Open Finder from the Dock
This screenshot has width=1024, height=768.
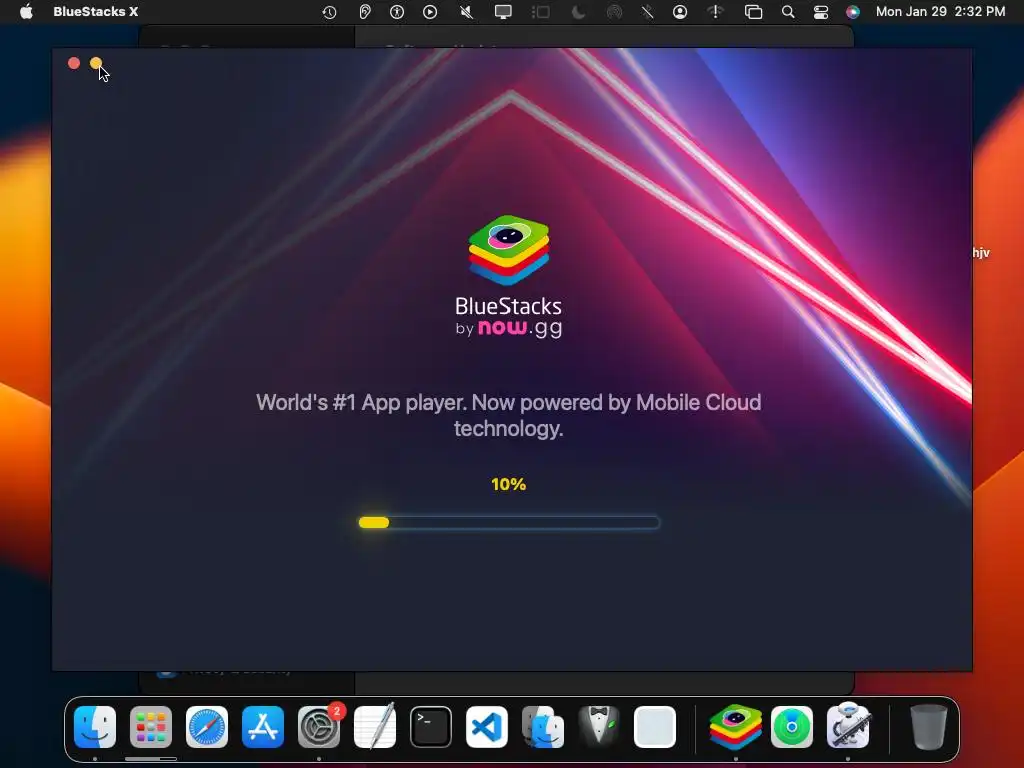coord(95,727)
